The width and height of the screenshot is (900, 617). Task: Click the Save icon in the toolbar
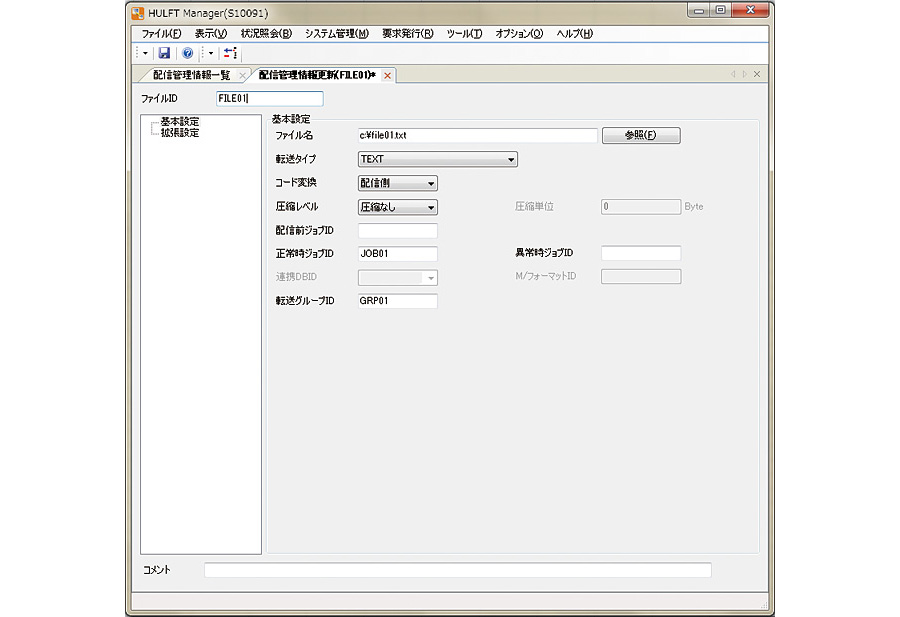(x=164, y=53)
